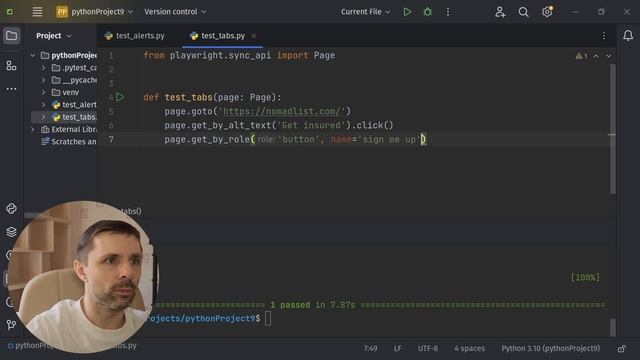640x360 pixels.
Task: Change the LF line separator
Action: (397, 349)
